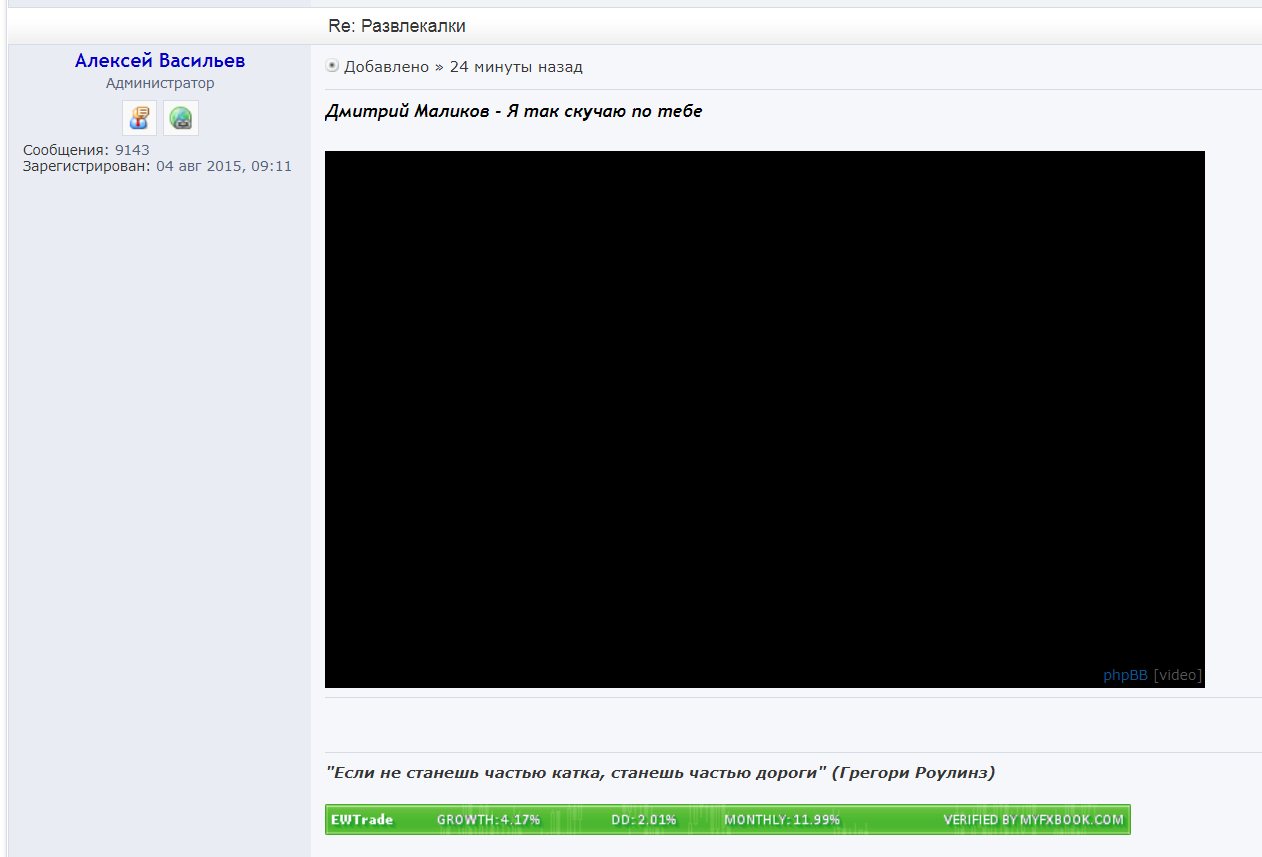Click 'DD: 2.01%' on the green banner
The width and height of the screenshot is (1262, 857).
pyautogui.click(x=643, y=820)
